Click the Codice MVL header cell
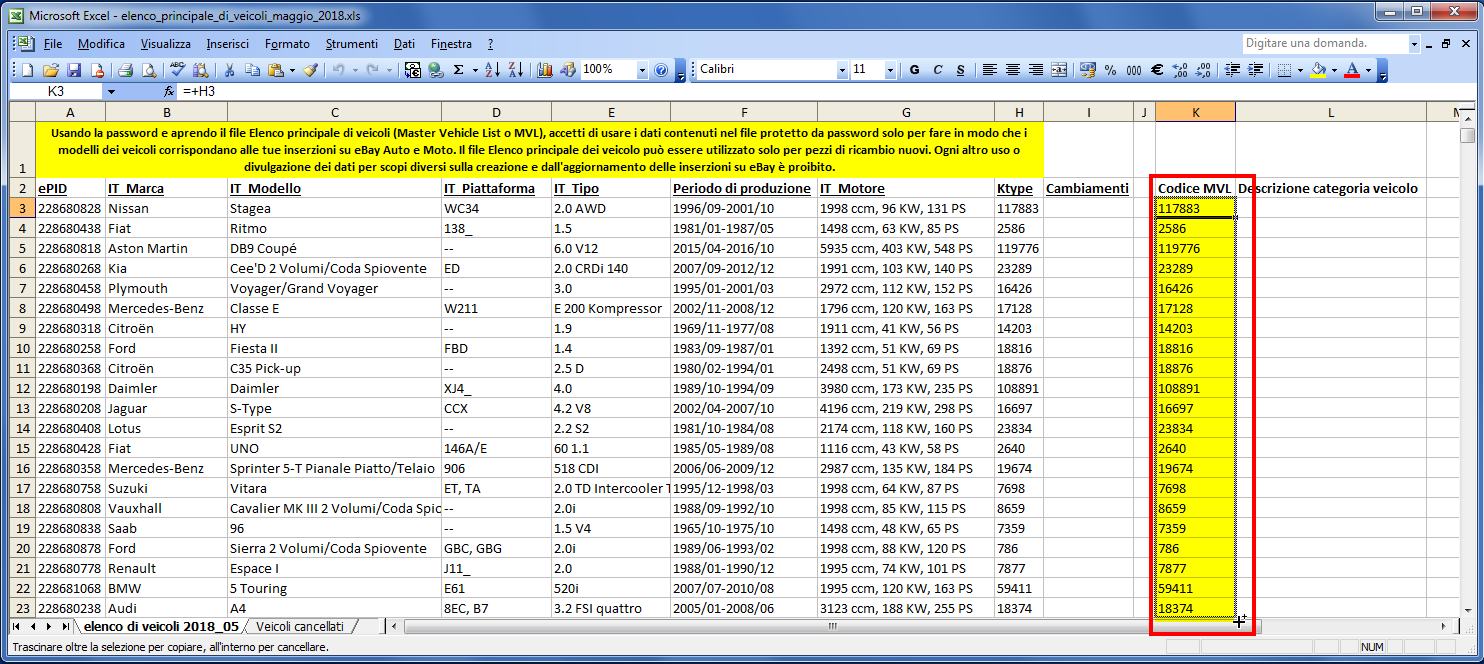Screen dimensions: 1484x664 1195,188
